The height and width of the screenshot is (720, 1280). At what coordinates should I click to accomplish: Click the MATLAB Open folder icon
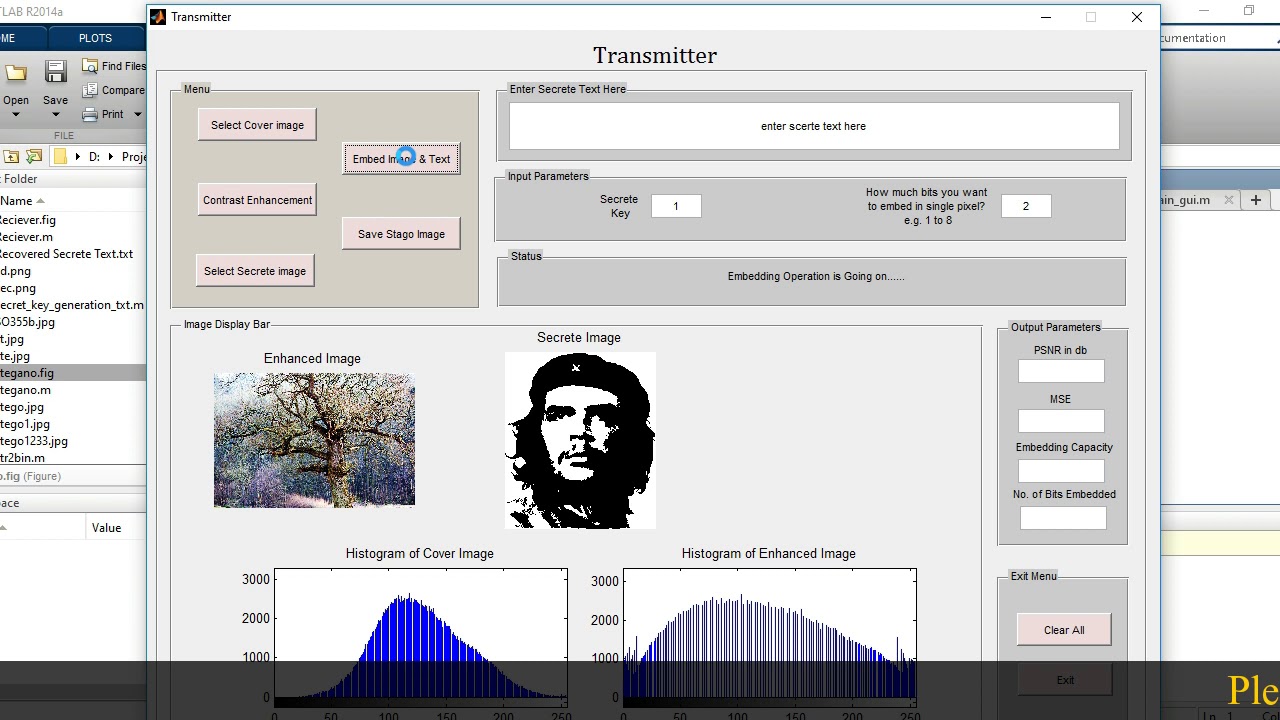coord(15,72)
